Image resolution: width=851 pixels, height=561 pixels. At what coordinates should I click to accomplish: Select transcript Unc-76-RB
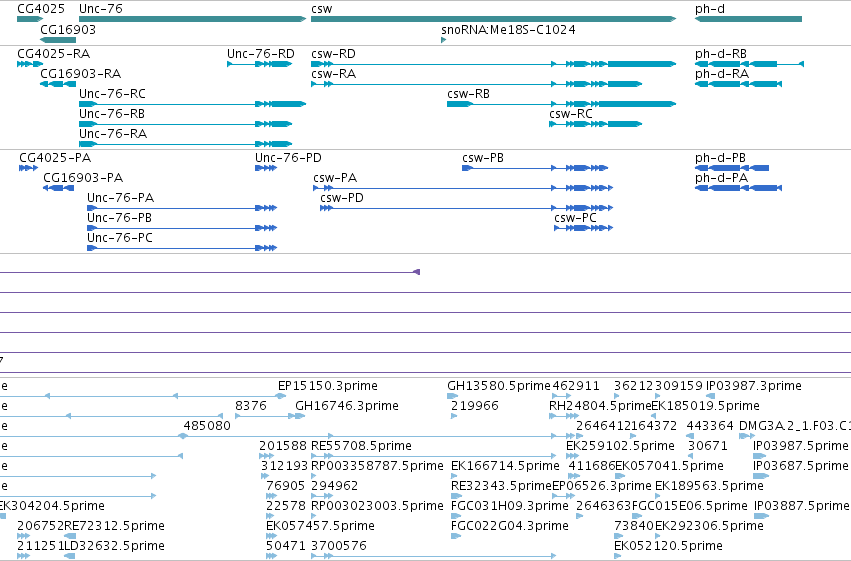186,124
